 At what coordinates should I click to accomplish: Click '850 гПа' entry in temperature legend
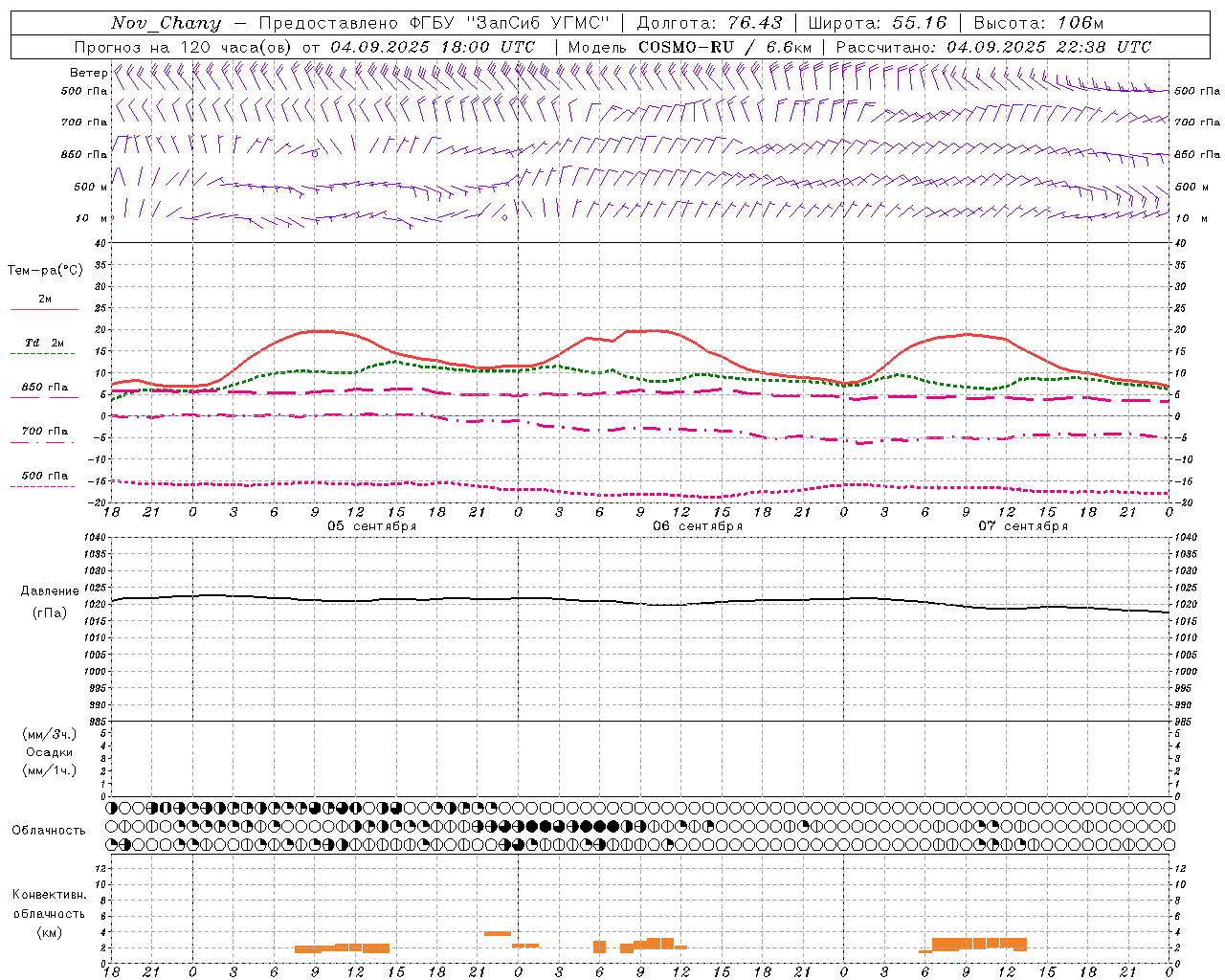pyautogui.click(x=45, y=388)
